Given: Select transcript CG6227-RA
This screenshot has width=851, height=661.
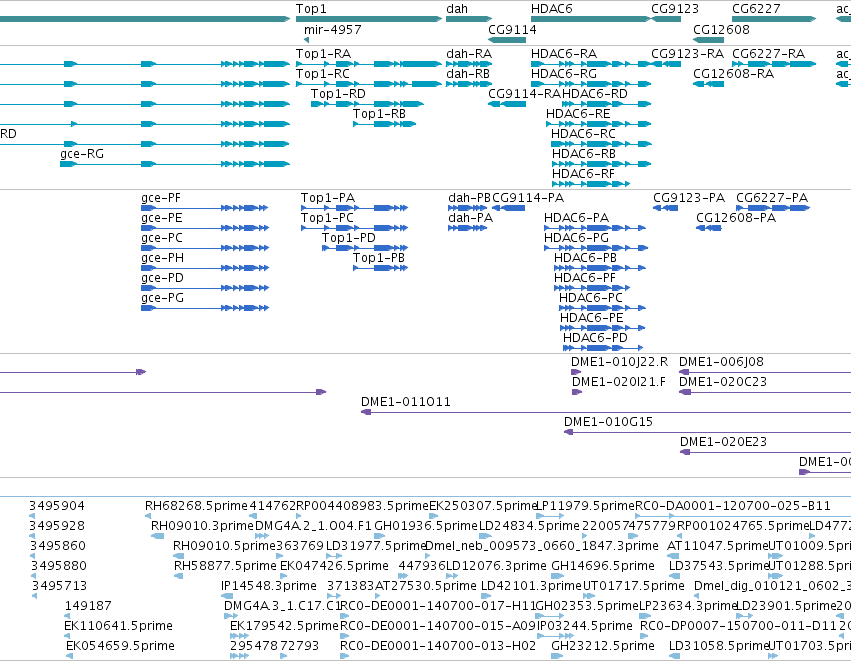Looking at the screenshot, I should 774,64.
